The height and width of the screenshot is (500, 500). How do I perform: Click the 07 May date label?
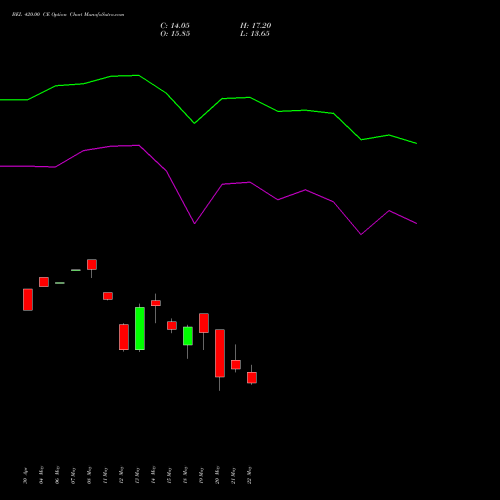pos(73,475)
